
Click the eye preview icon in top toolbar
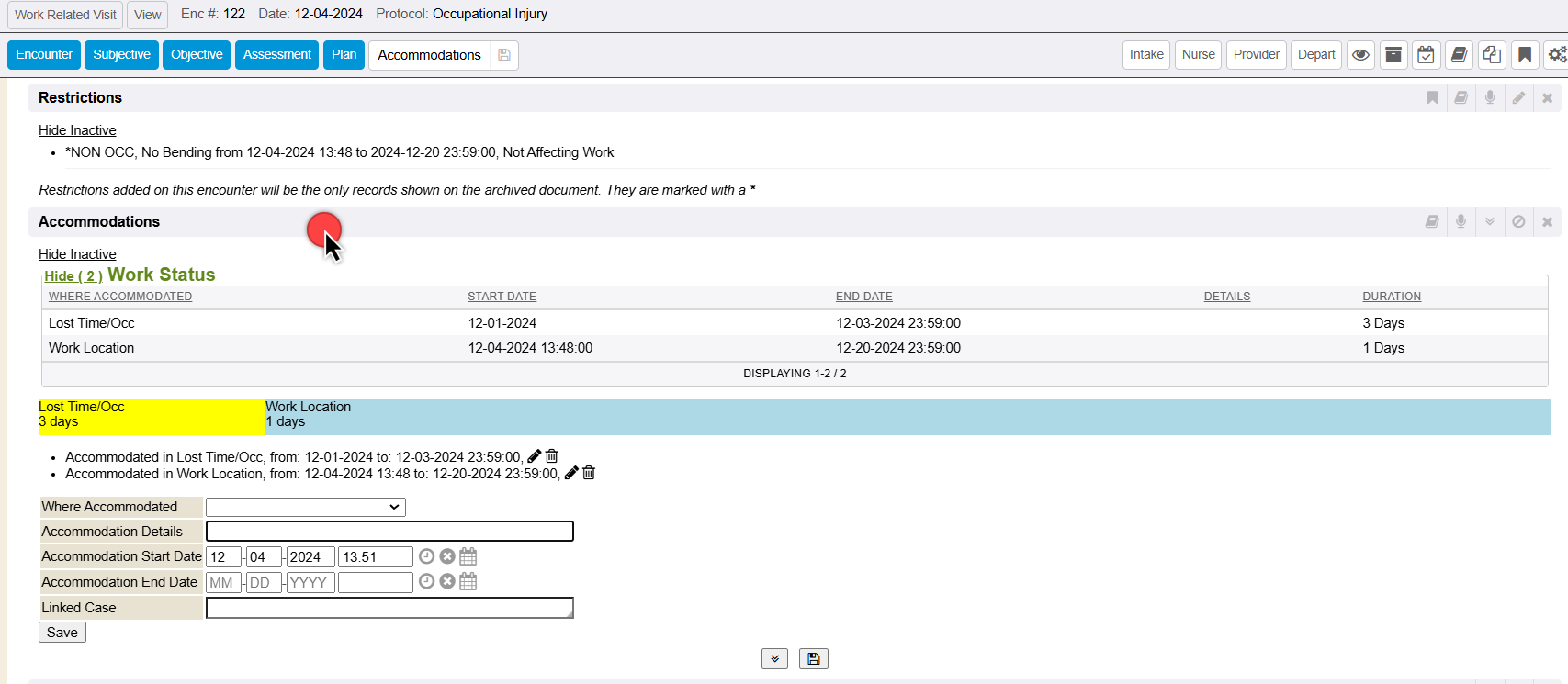click(1360, 55)
